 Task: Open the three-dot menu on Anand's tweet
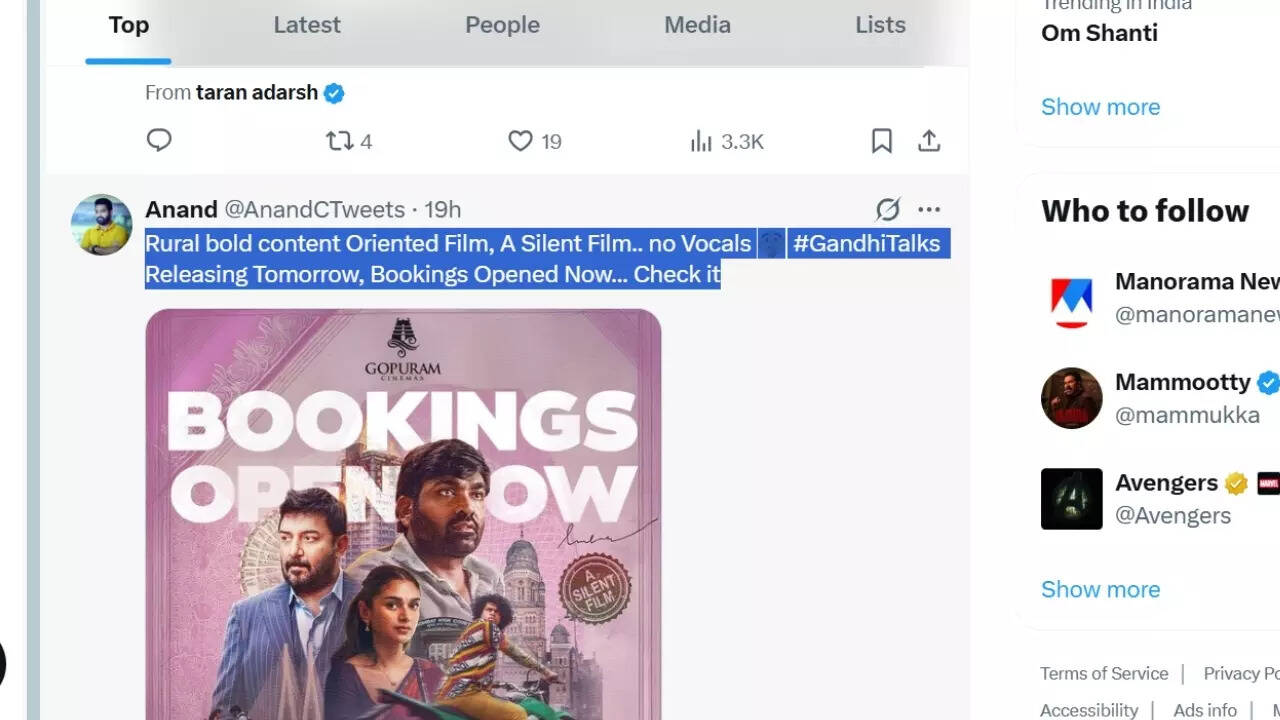(929, 209)
